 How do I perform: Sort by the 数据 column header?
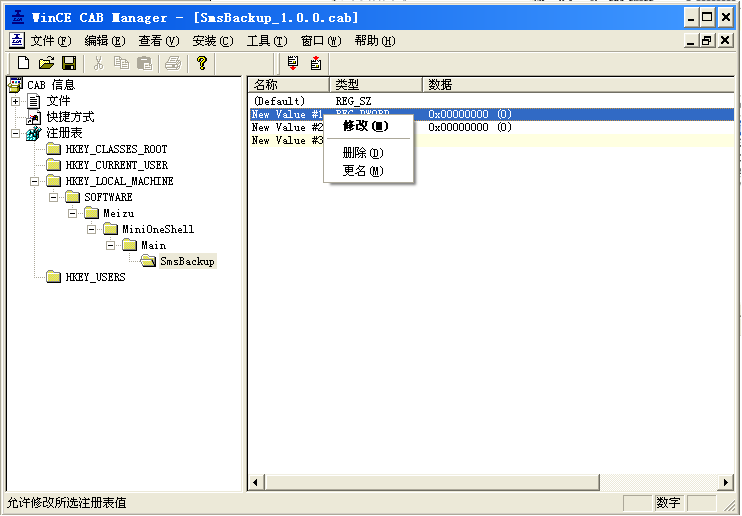pos(578,85)
